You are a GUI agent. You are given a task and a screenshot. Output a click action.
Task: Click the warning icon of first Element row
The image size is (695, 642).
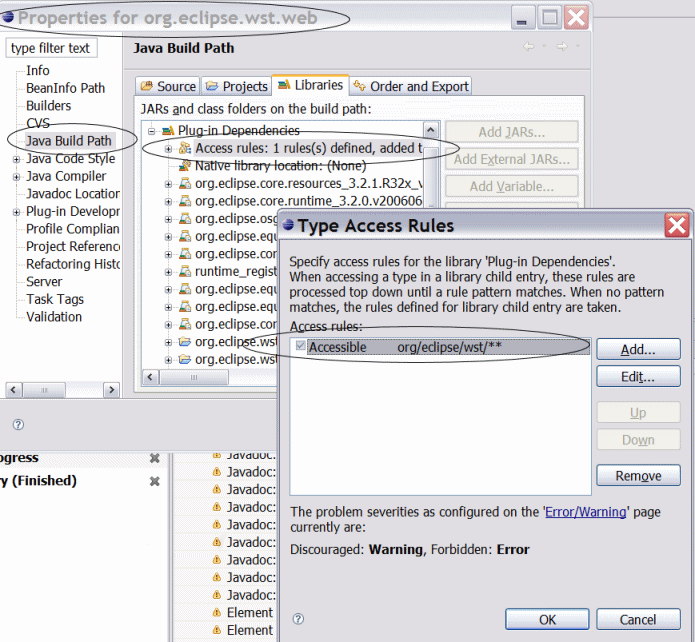click(217, 612)
